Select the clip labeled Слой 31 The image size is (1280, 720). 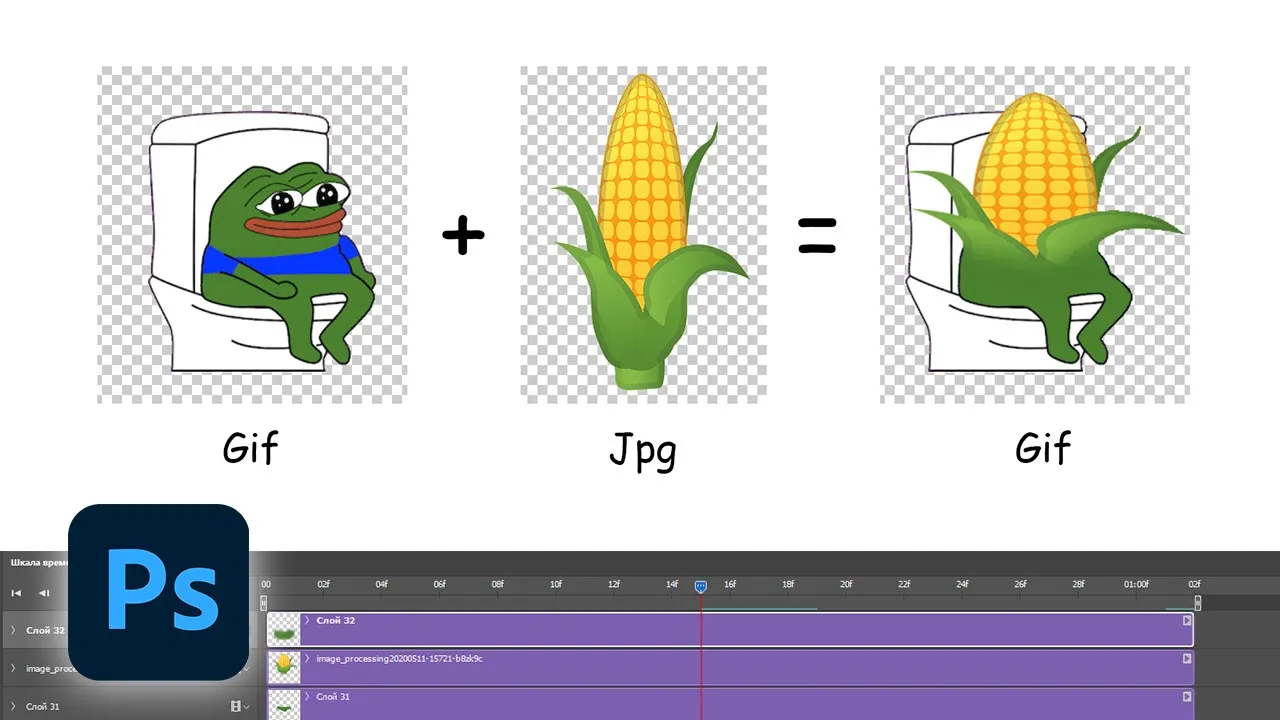point(730,704)
